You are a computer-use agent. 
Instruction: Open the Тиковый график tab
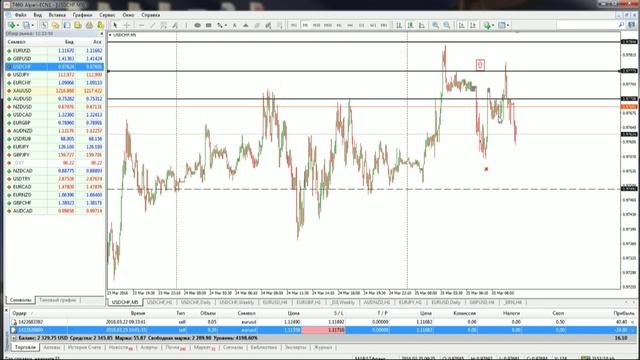[x=58, y=300]
